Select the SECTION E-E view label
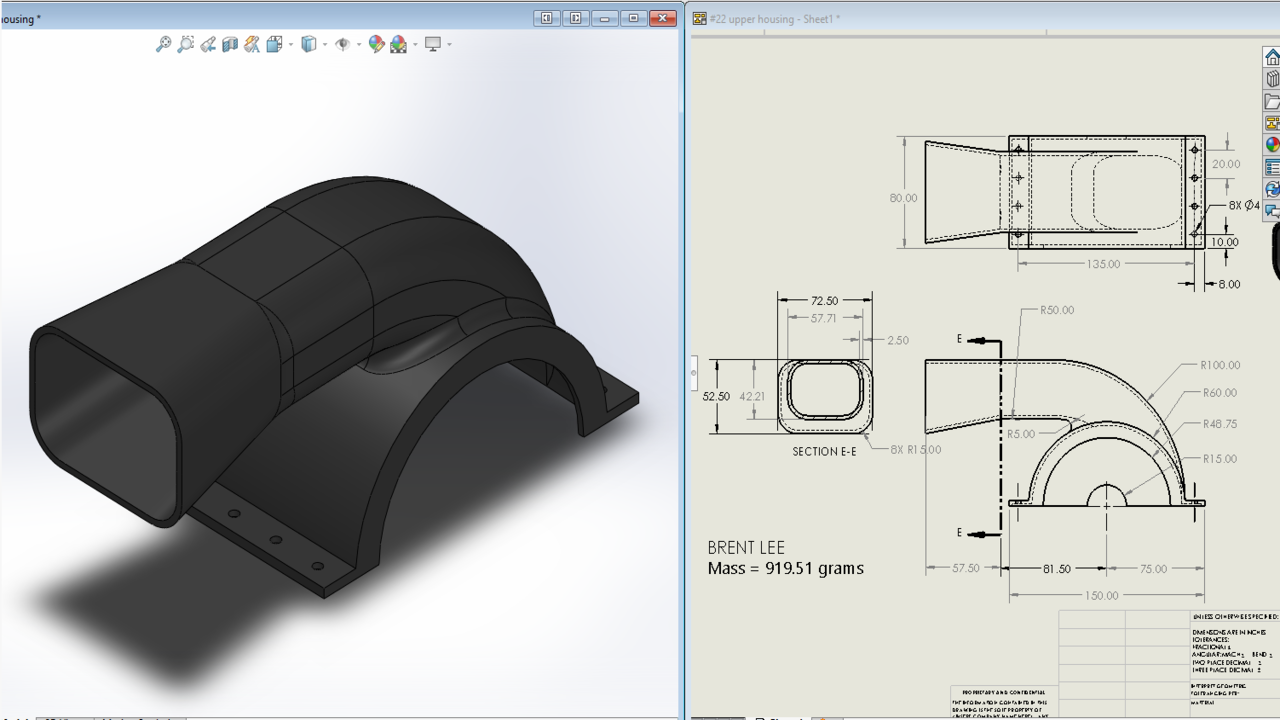 click(824, 451)
